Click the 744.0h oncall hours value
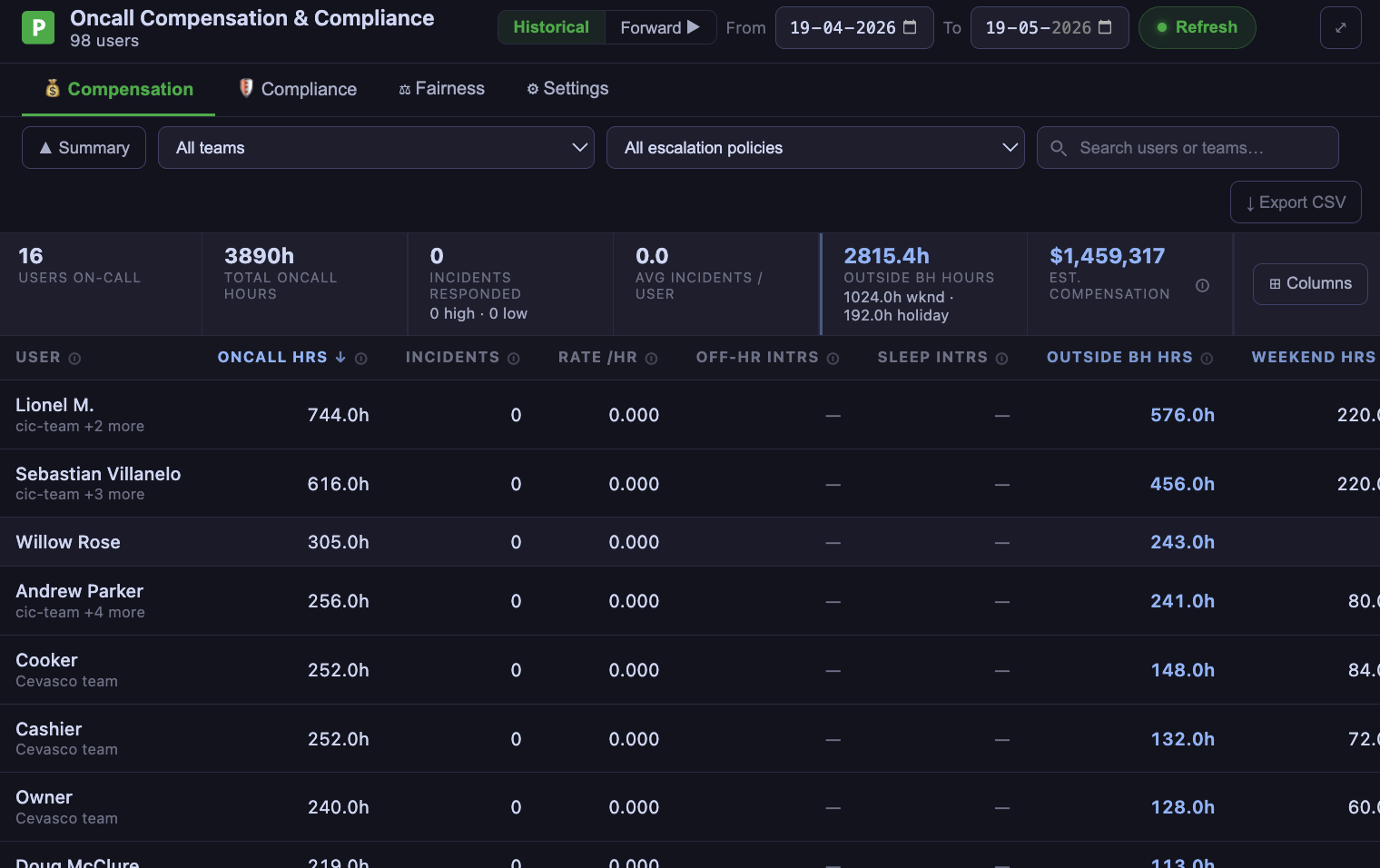The image size is (1380, 868). [x=338, y=415]
